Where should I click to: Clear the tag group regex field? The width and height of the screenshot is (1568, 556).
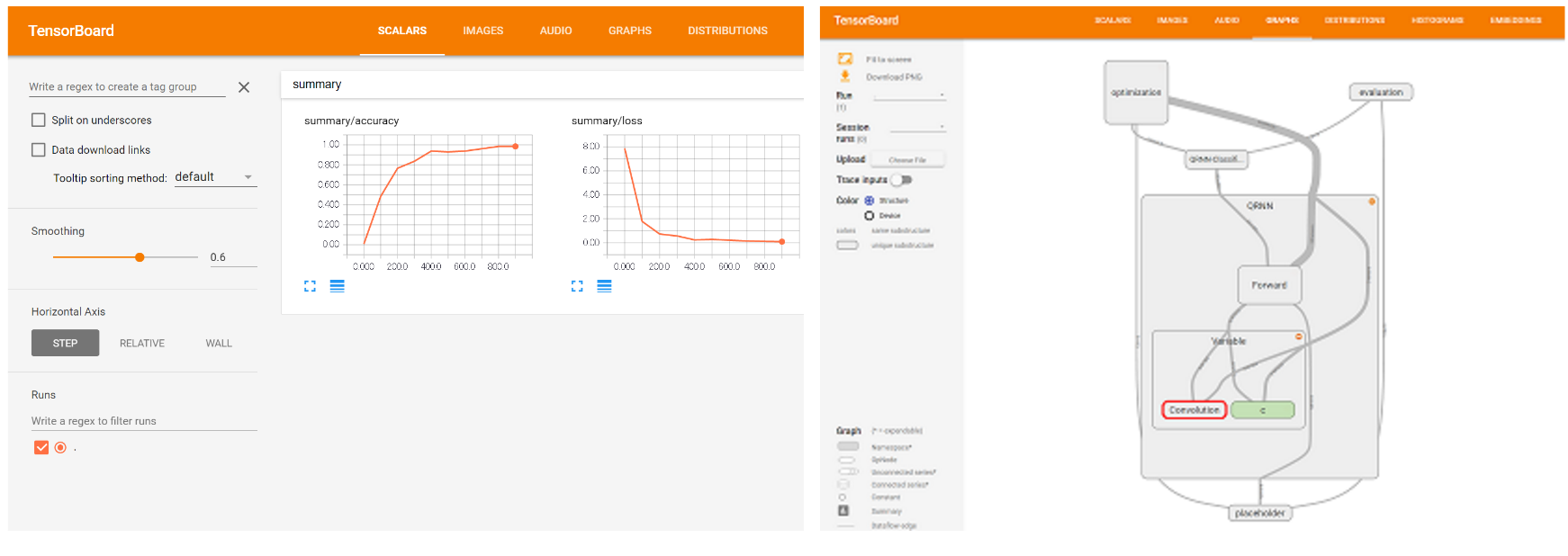tap(244, 87)
